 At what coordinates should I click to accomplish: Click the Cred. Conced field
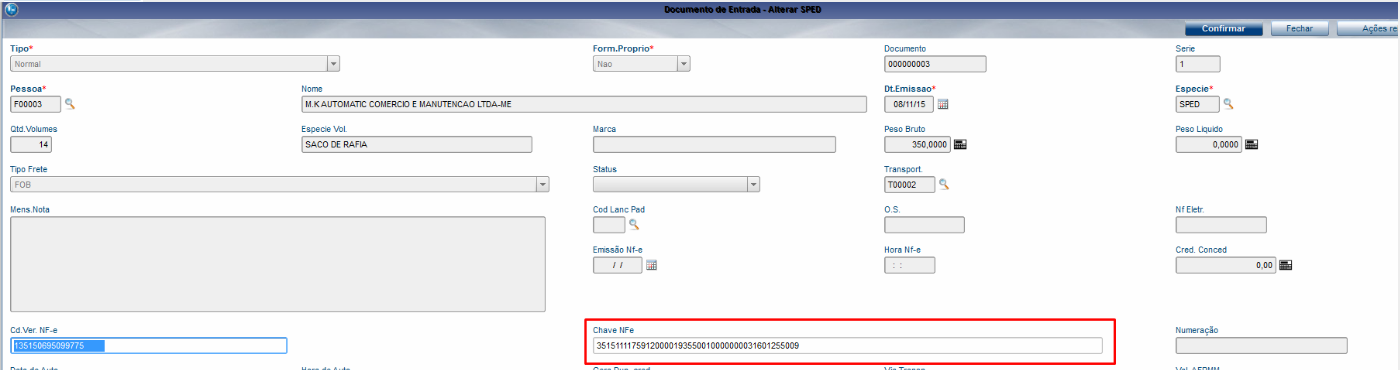1226,265
